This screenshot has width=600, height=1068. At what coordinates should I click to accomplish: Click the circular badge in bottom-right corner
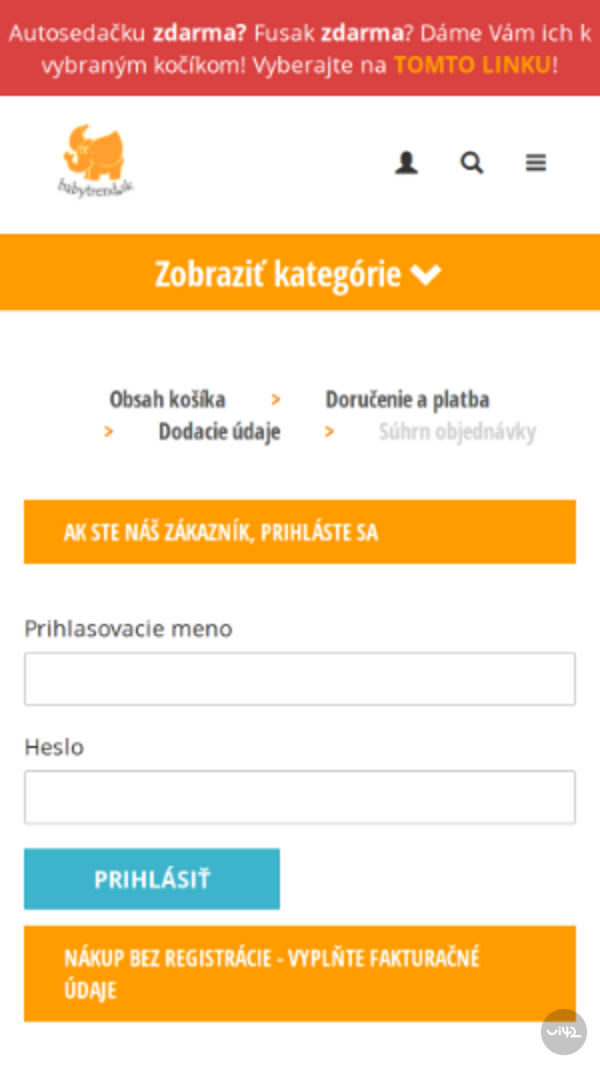563,1032
